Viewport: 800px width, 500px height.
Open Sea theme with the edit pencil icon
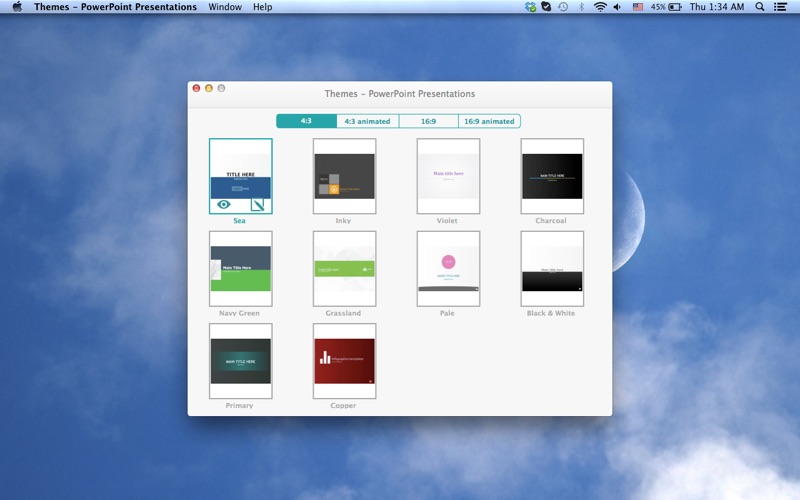click(258, 205)
